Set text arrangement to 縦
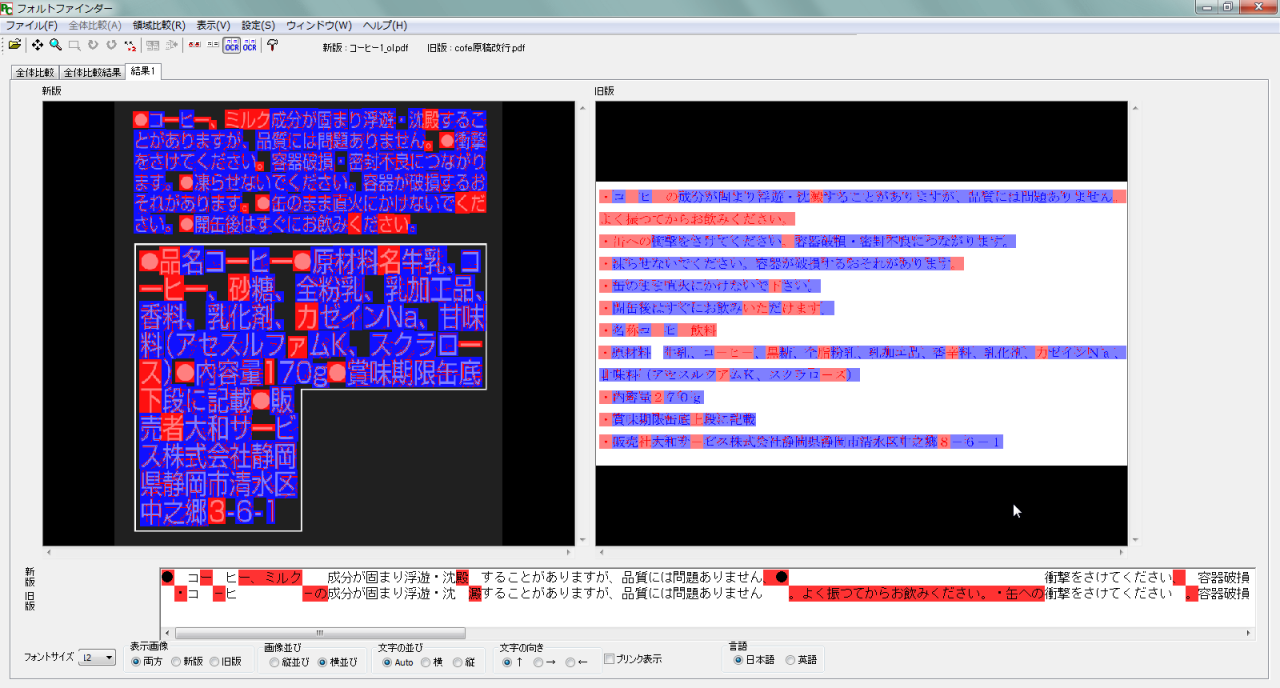Viewport: 1280px width, 688px height. (463, 662)
